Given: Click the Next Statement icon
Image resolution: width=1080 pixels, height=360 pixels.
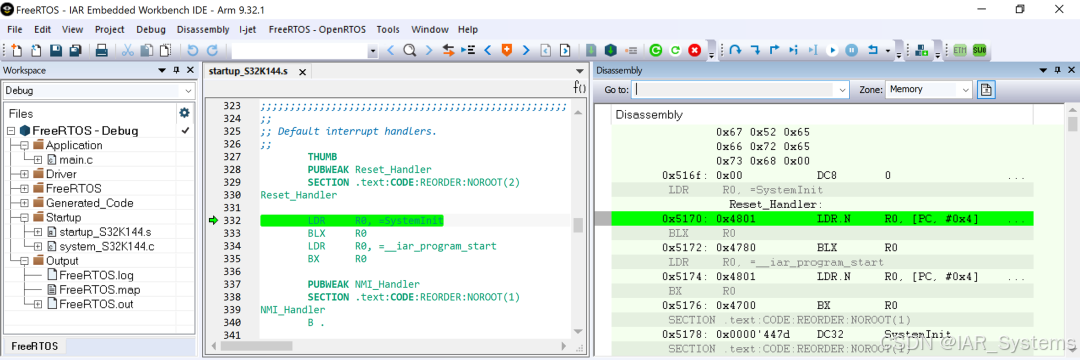Looking at the screenshot, I should click(x=793, y=50).
